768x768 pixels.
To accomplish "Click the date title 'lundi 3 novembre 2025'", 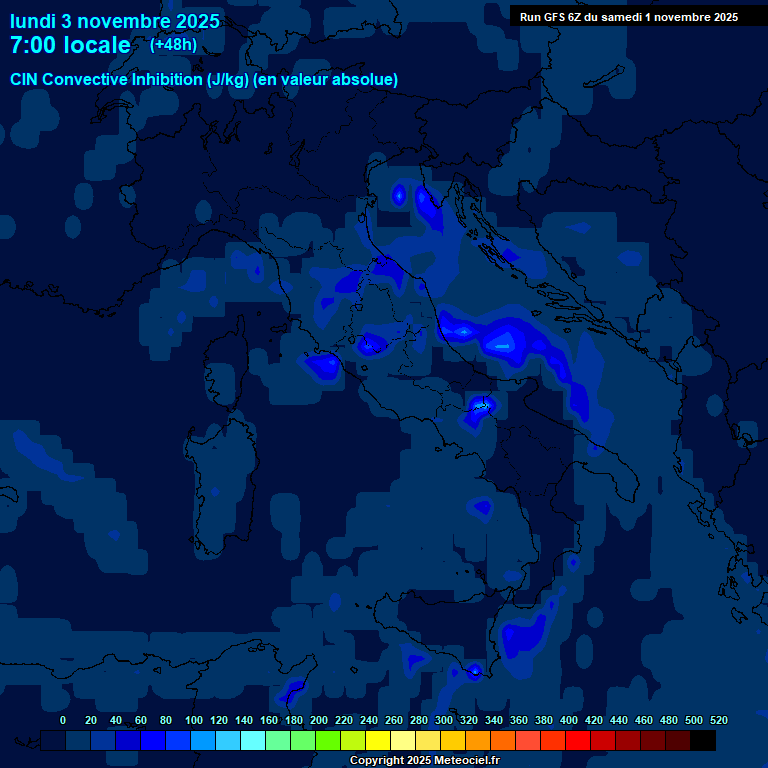I will [115, 21].
